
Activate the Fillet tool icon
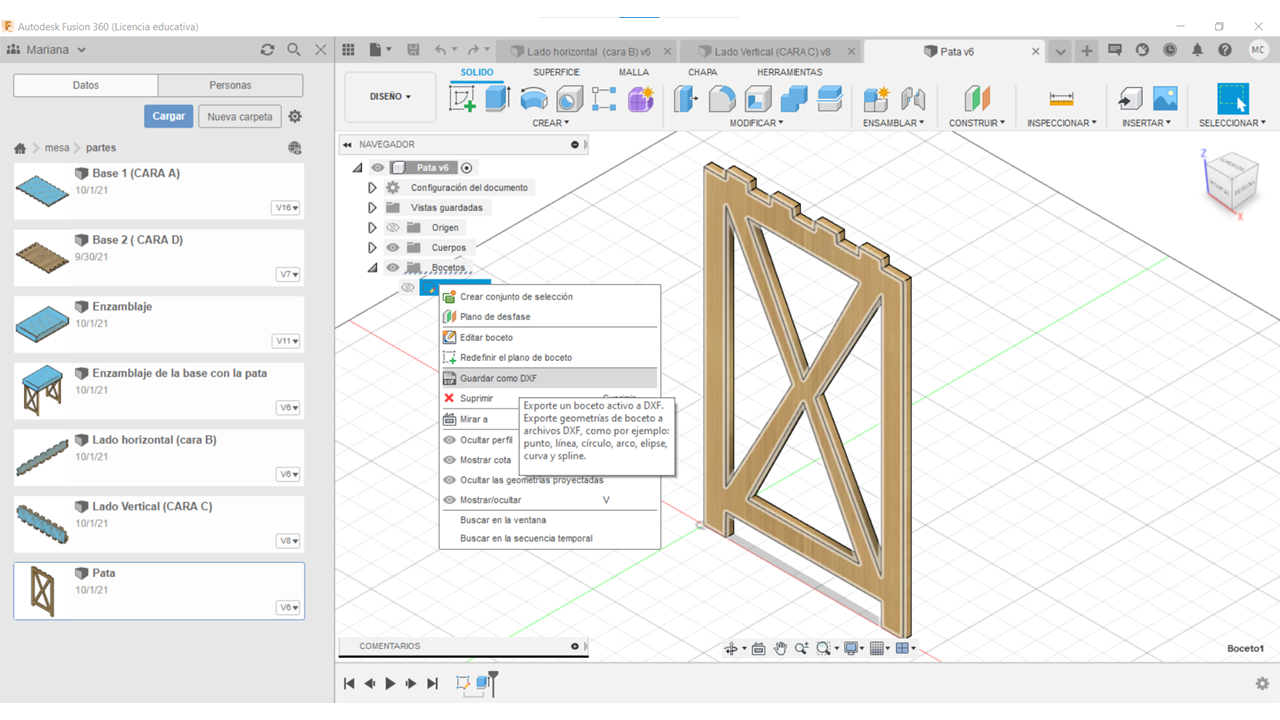(722, 99)
